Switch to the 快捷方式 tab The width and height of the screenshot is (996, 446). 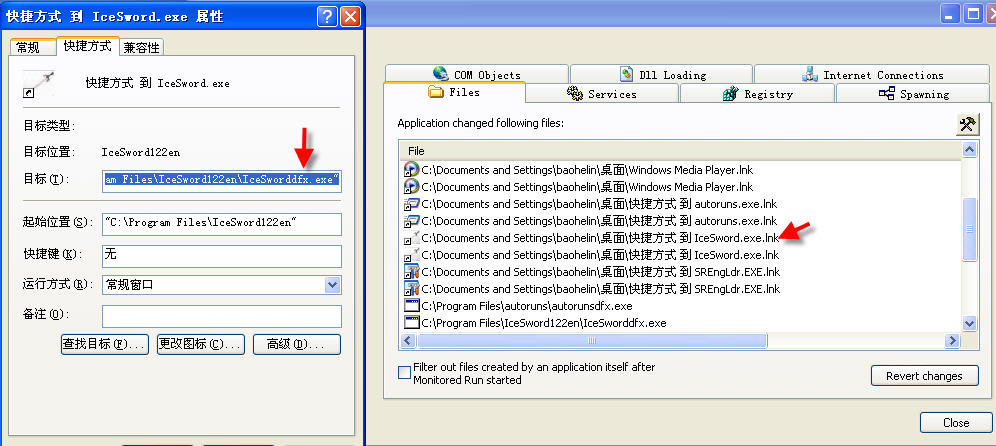click(88, 46)
